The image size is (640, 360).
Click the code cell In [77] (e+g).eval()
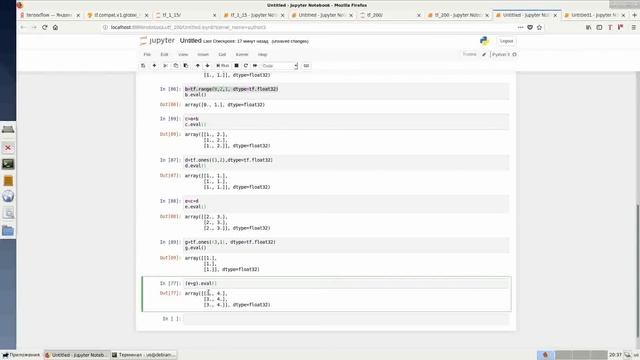[346, 283]
